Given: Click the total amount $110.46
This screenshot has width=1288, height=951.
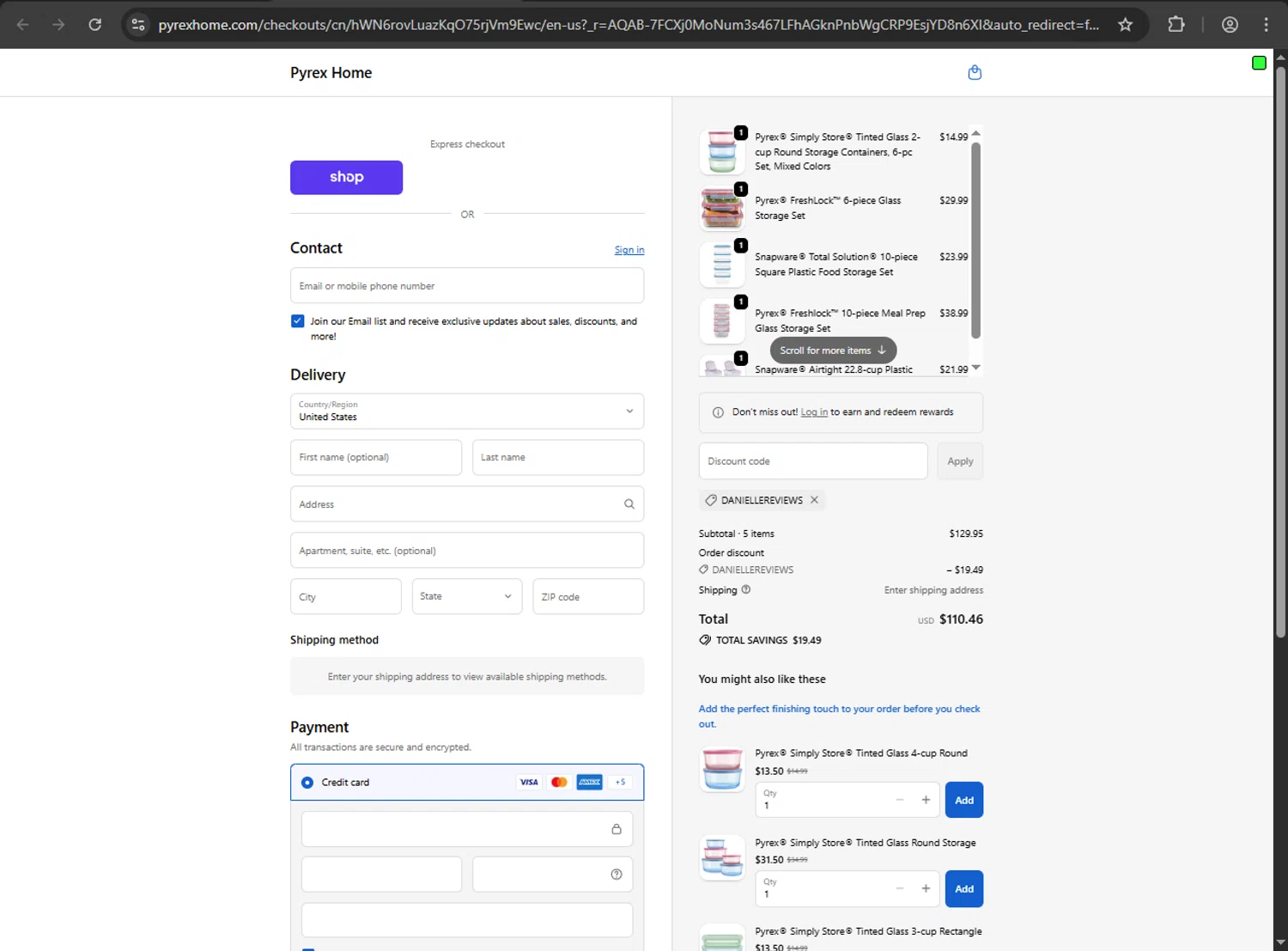Looking at the screenshot, I should [961, 619].
